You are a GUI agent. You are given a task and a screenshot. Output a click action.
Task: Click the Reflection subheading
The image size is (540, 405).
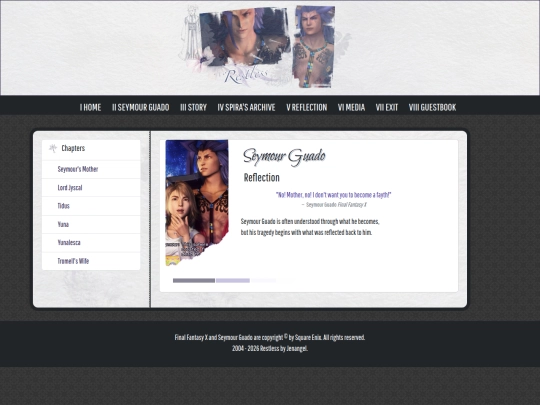[261, 178]
